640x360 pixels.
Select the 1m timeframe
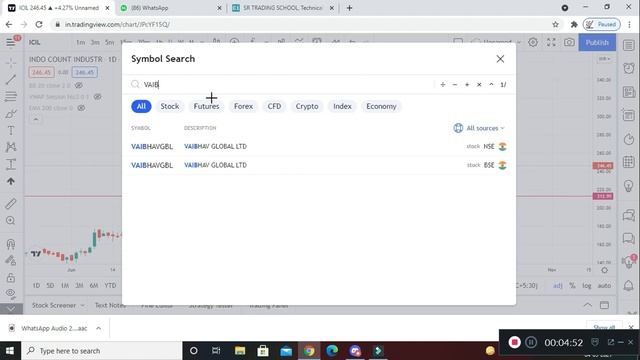click(x=80, y=42)
